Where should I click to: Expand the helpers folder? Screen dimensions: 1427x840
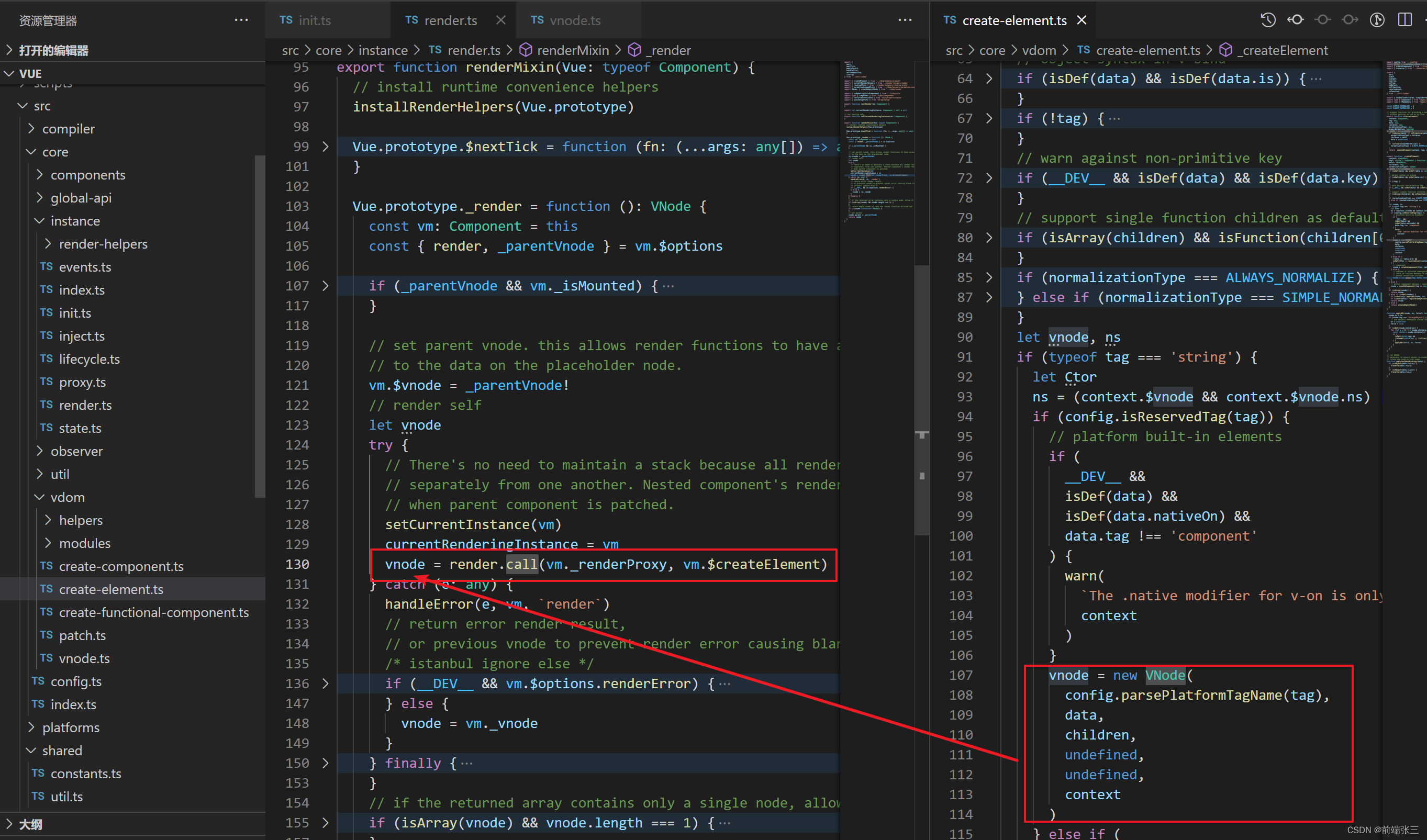click(132, 520)
